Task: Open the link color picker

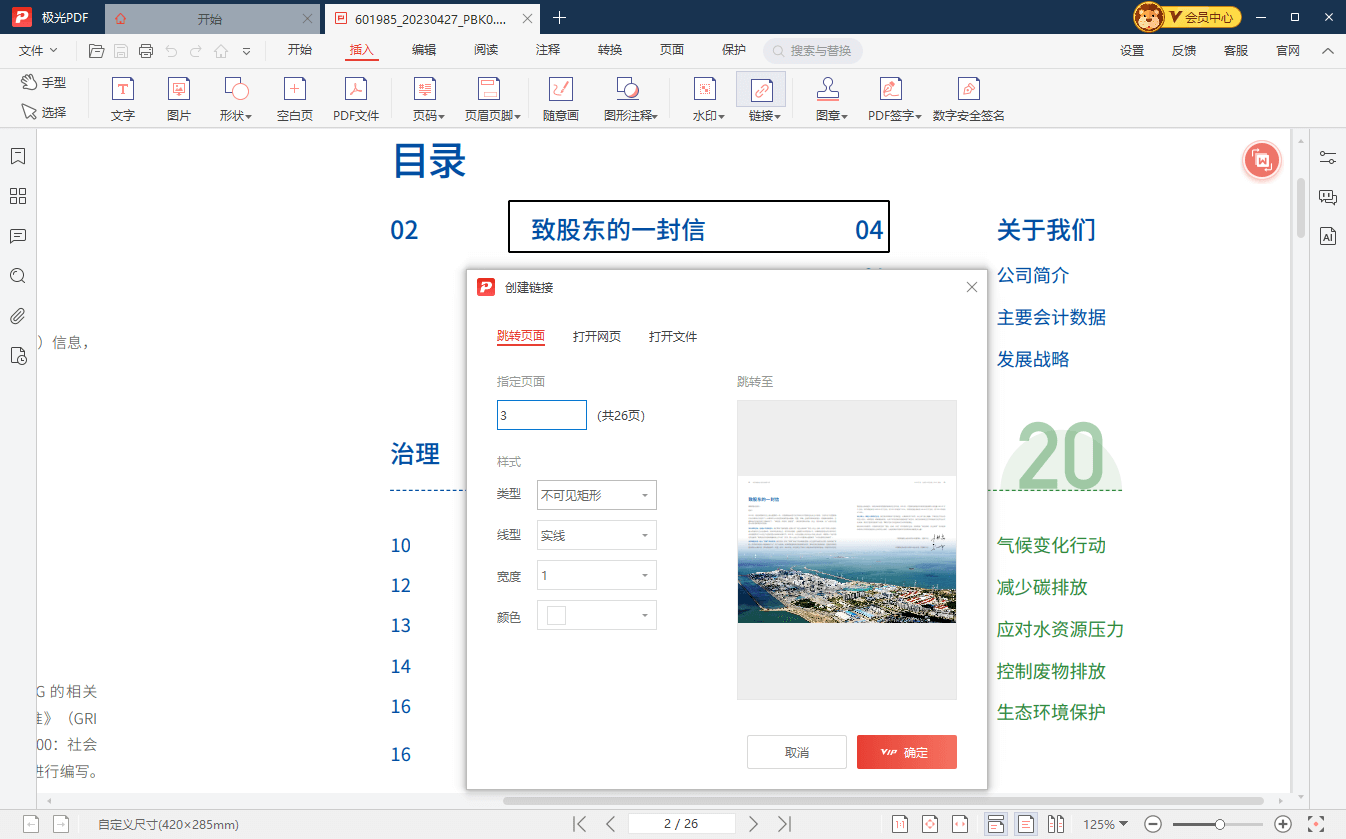Action: 597,615
